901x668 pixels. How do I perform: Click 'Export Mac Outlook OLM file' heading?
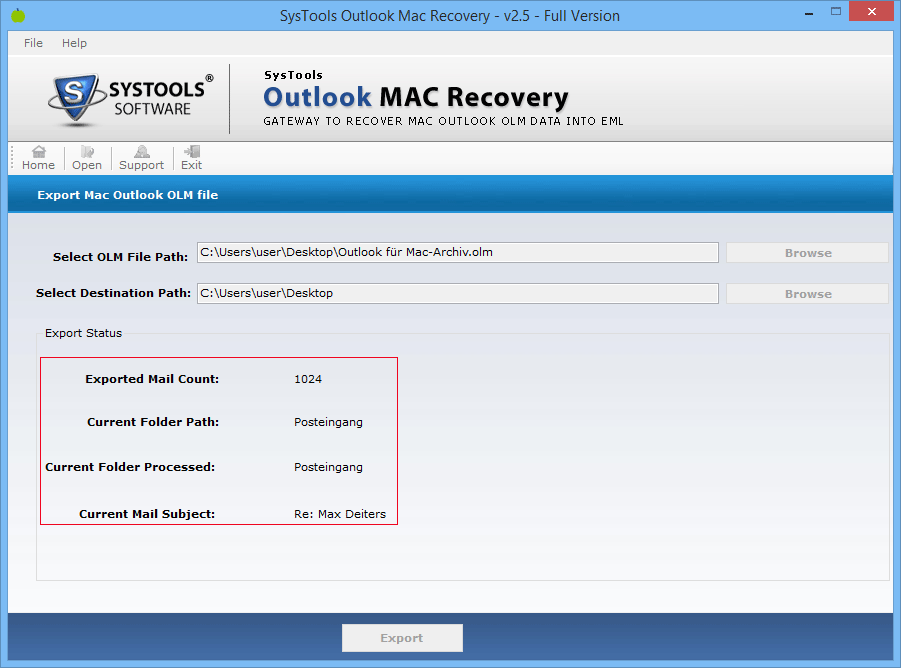[x=128, y=195]
